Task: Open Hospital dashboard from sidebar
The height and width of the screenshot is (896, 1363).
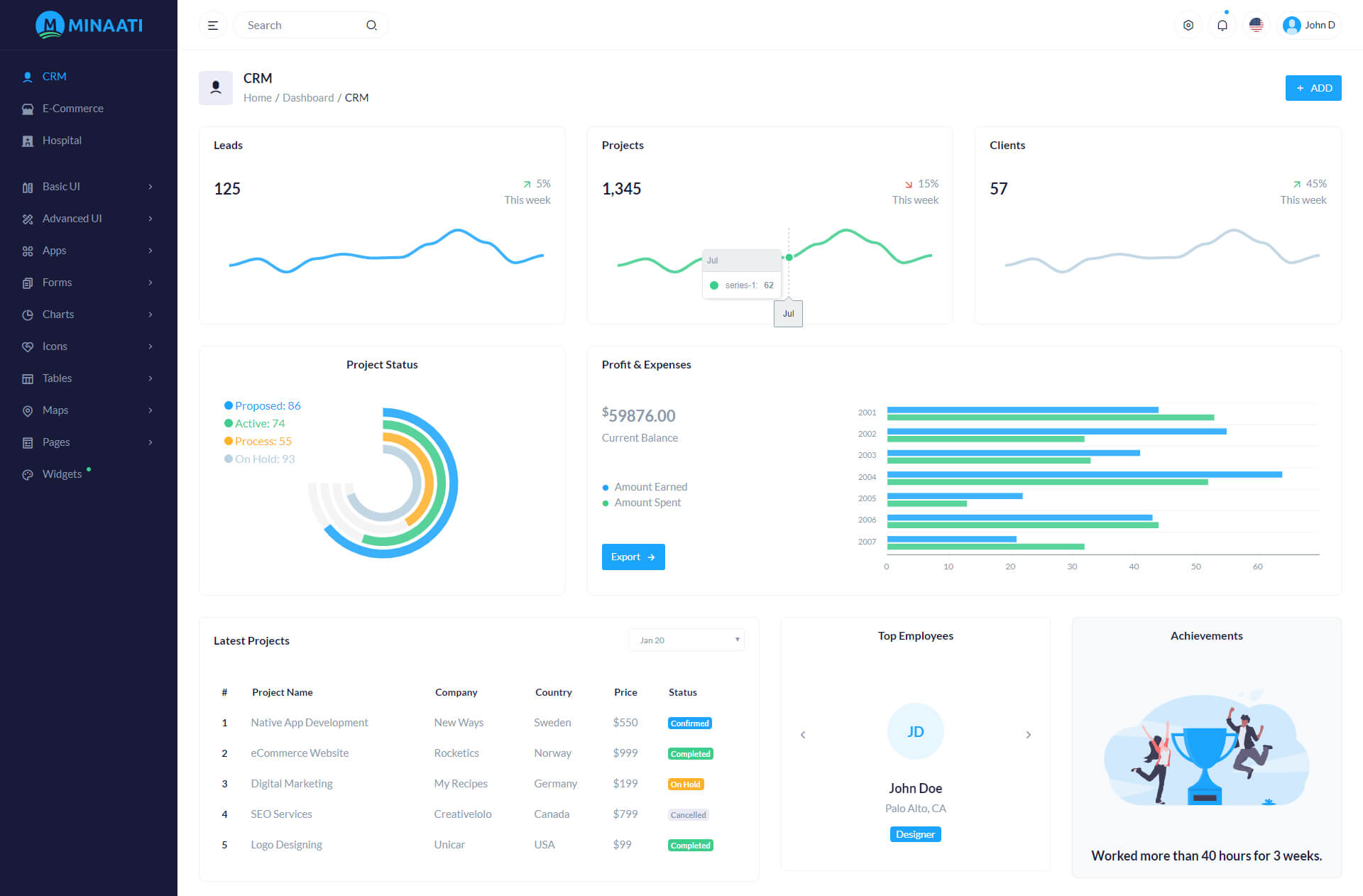Action: 62,141
